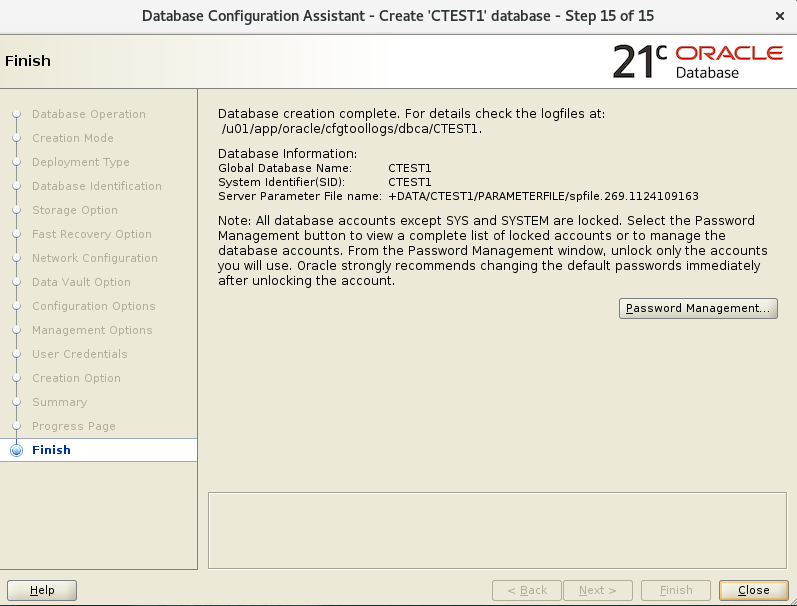This screenshot has height=606, width=797.
Task: Select the User Credentials step
Action: 80,354
